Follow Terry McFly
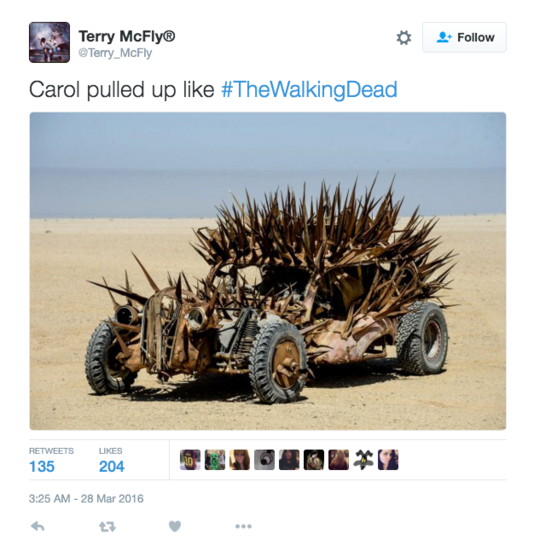540x551 pixels. click(464, 37)
